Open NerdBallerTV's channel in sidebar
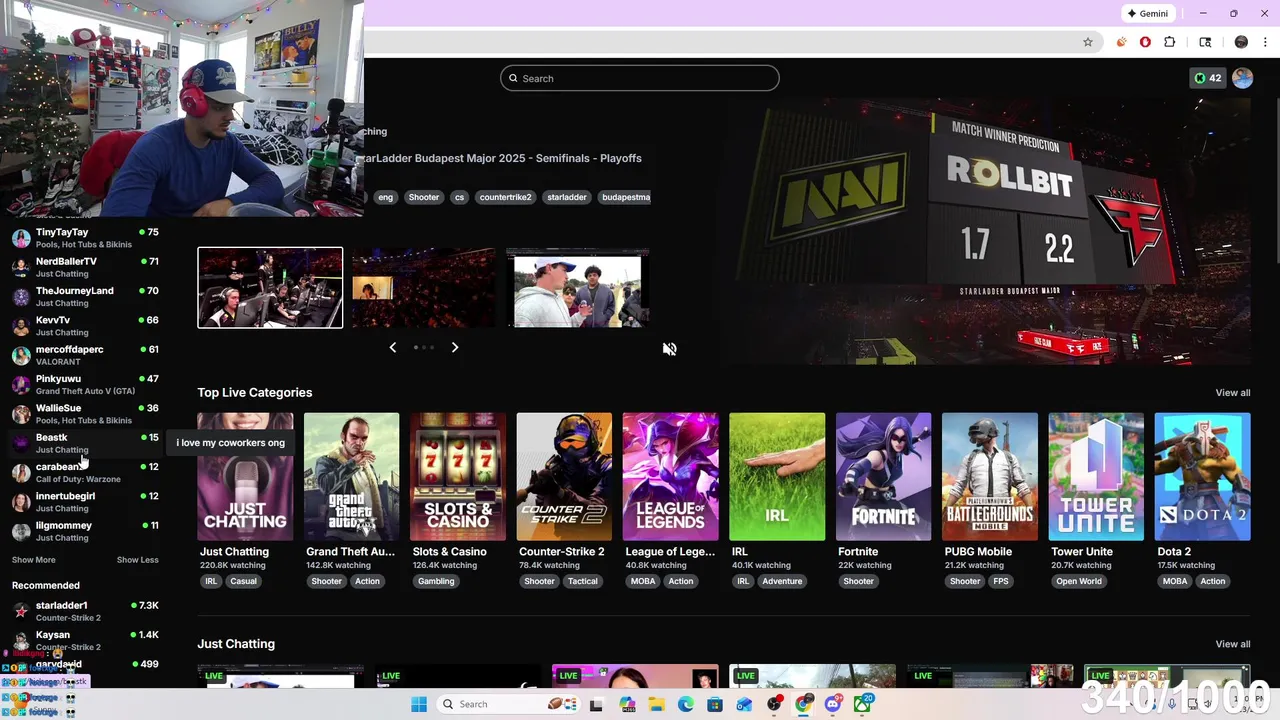 coord(85,267)
